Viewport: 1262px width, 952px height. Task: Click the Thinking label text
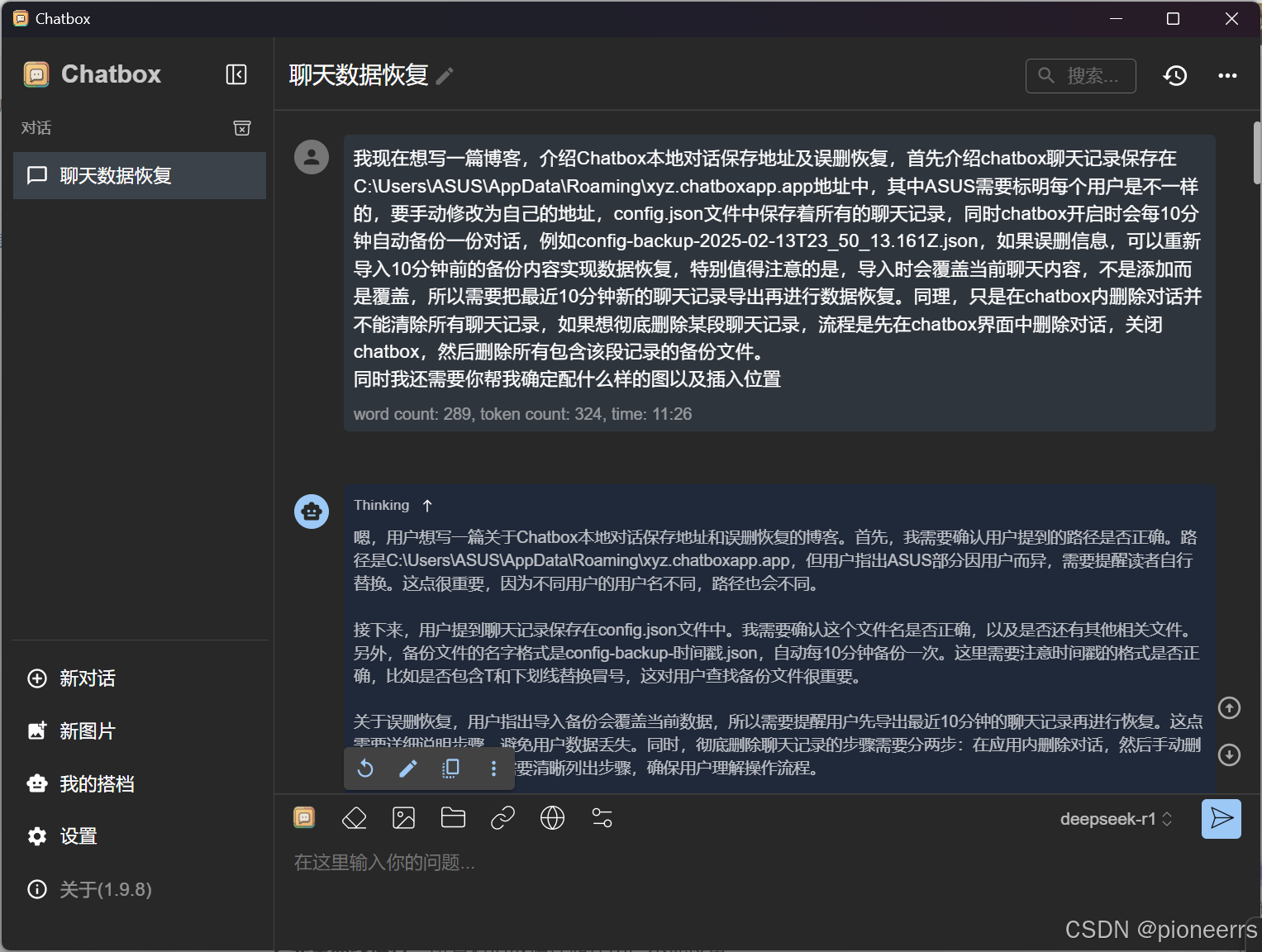tap(381, 505)
